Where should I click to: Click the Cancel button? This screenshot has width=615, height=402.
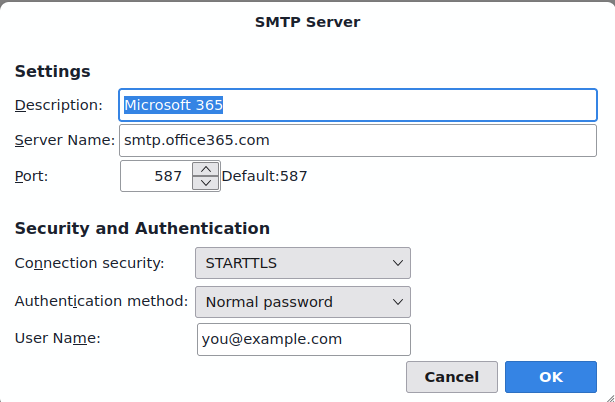[452, 377]
